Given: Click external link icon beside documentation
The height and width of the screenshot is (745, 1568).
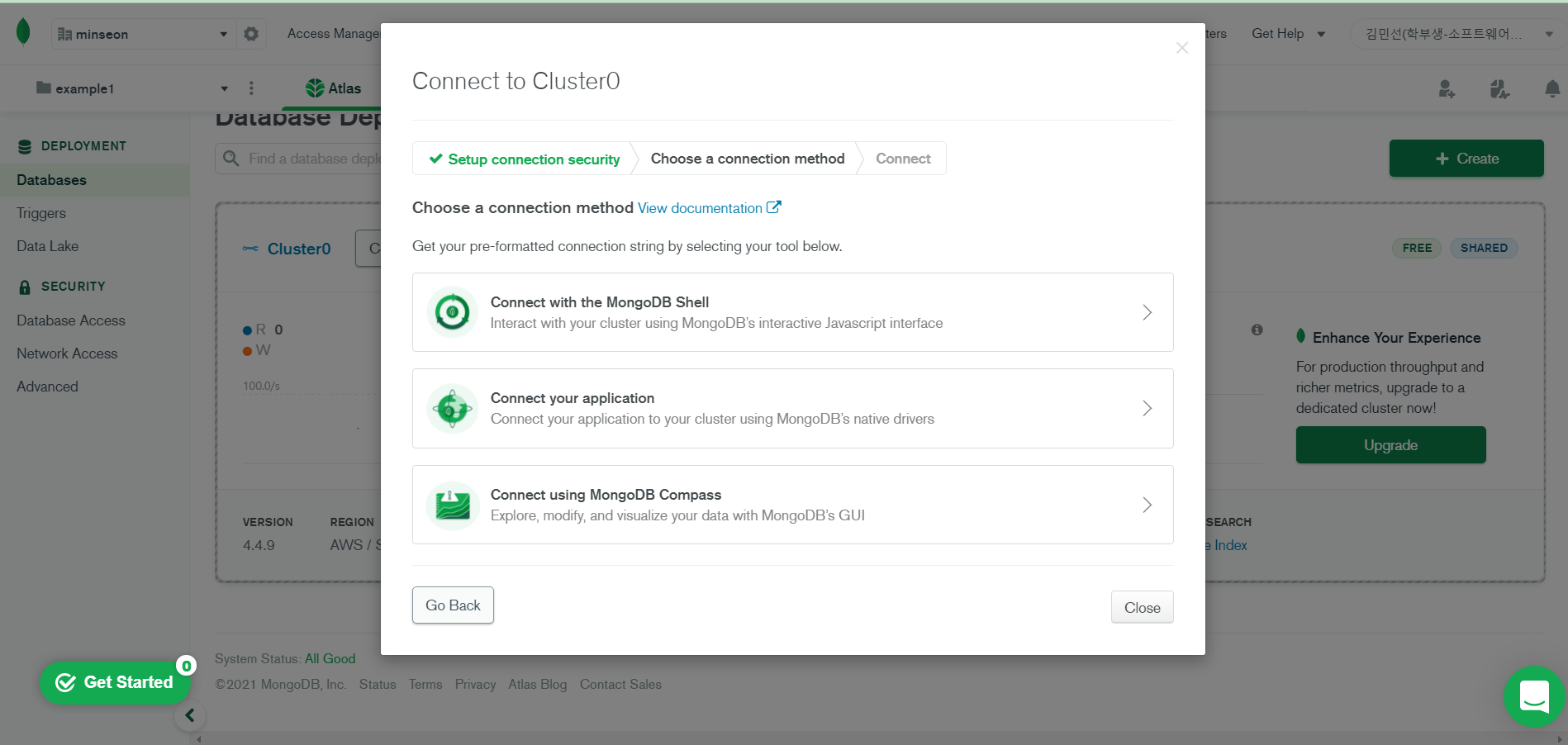Looking at the screenshot, I should [774, 207].
